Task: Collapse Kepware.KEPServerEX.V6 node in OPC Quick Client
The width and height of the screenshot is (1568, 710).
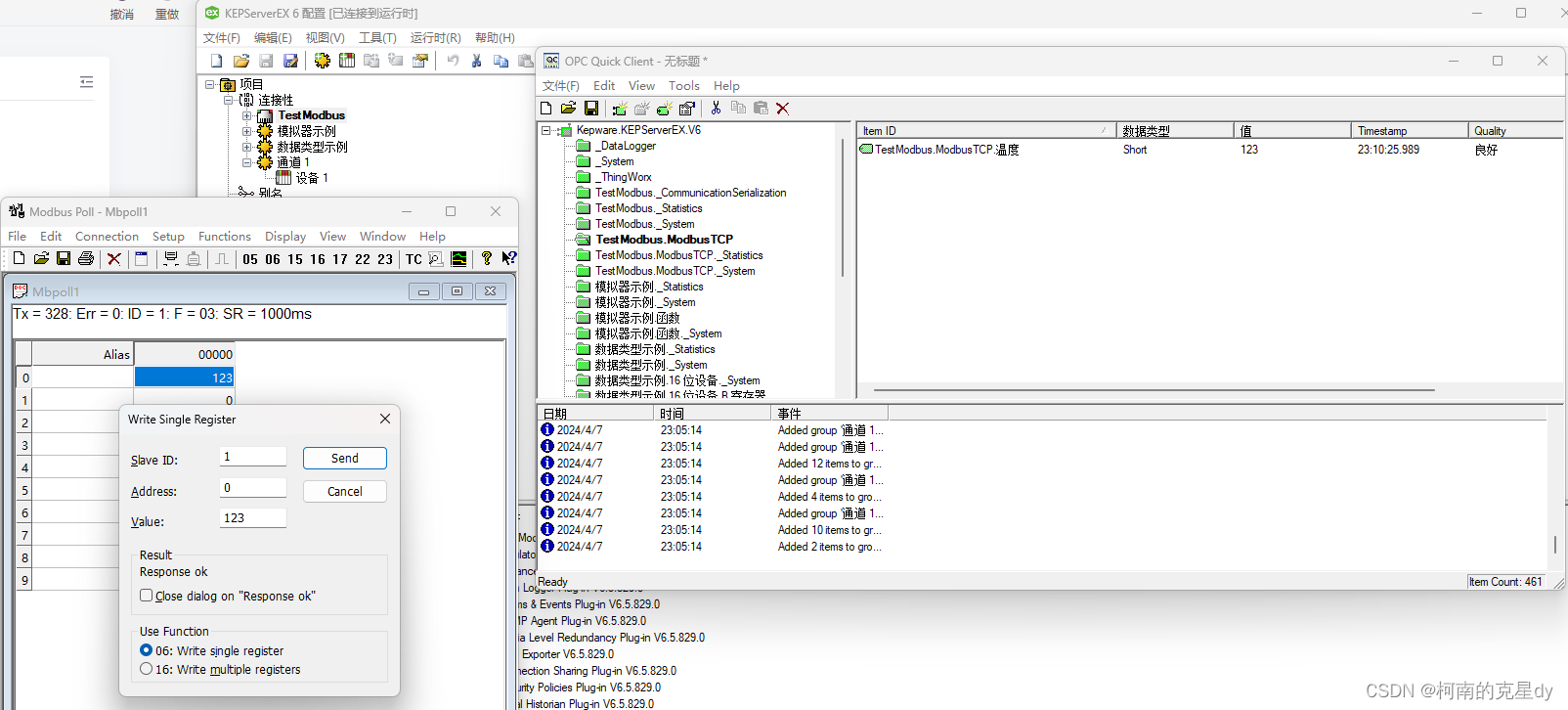Action: point(545,130)
